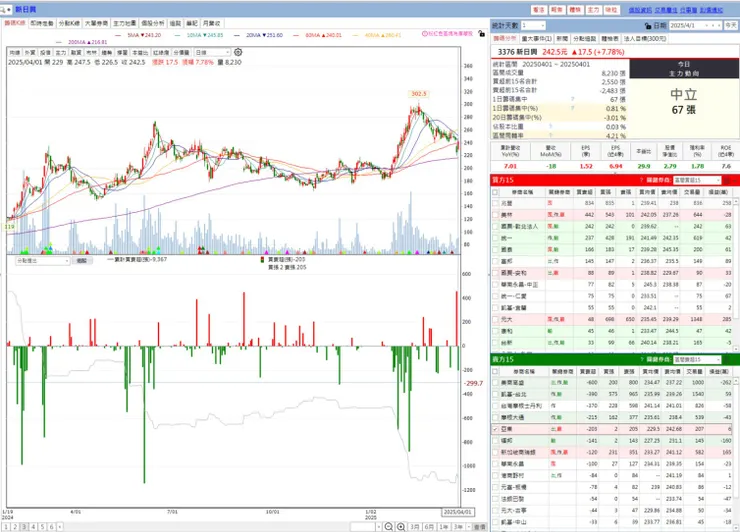The width and height of the screenshot is (740, 532).
Task: Tick the checkbox for 統一-仁愛 row
Action: coord(495,296)
